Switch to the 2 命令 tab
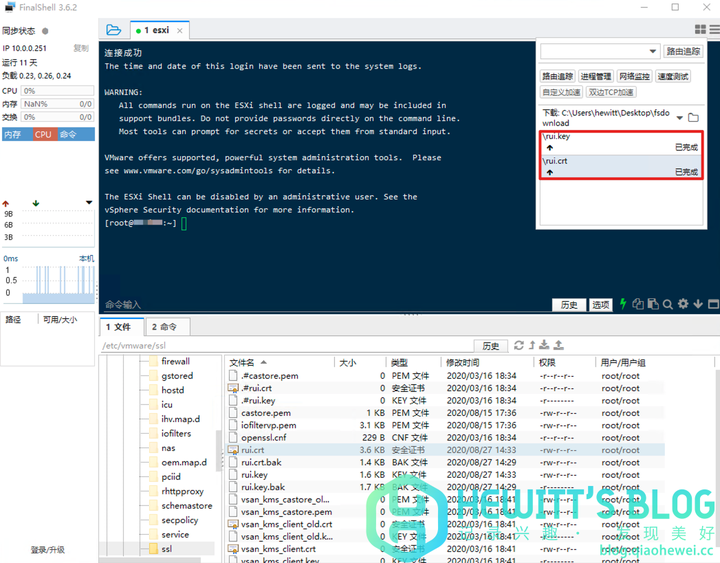 click(164, 327)
